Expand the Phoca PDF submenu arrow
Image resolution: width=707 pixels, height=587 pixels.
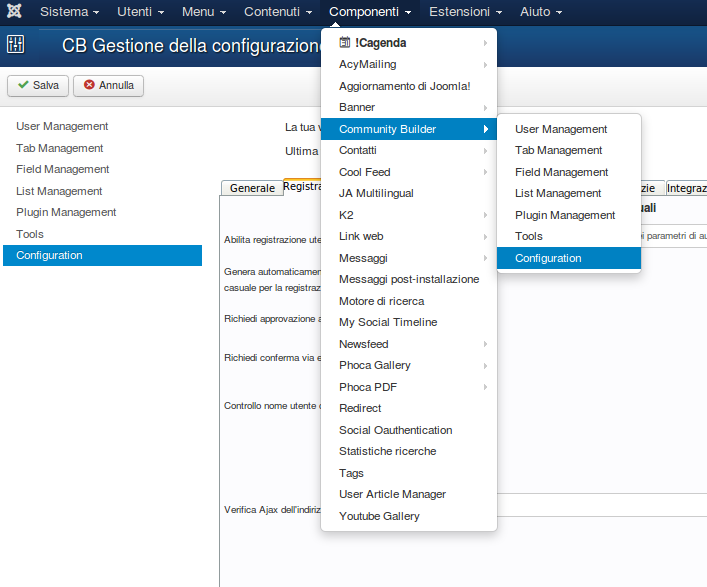tap(485, 387)
